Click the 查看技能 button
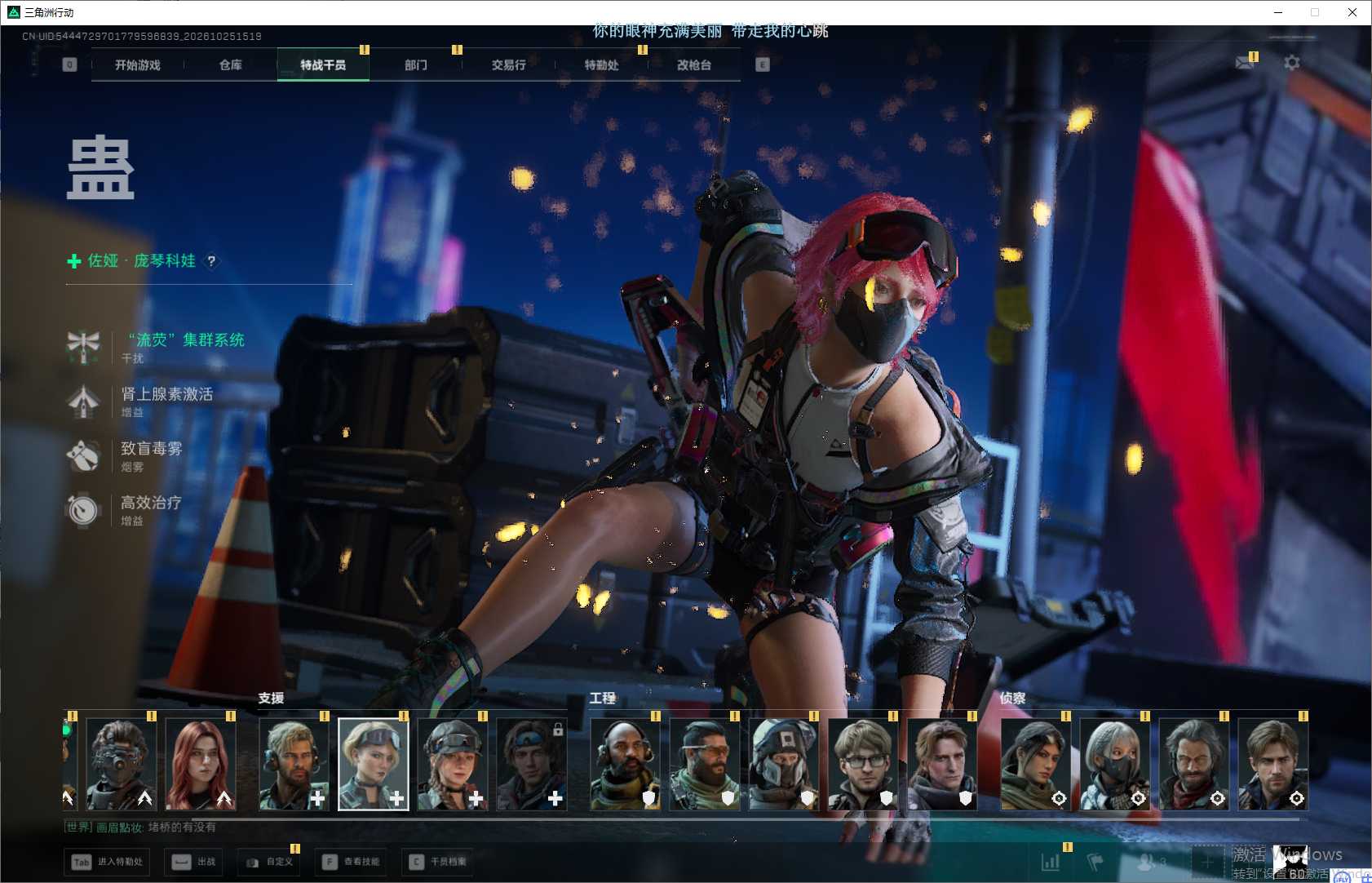 click(352, 862)
